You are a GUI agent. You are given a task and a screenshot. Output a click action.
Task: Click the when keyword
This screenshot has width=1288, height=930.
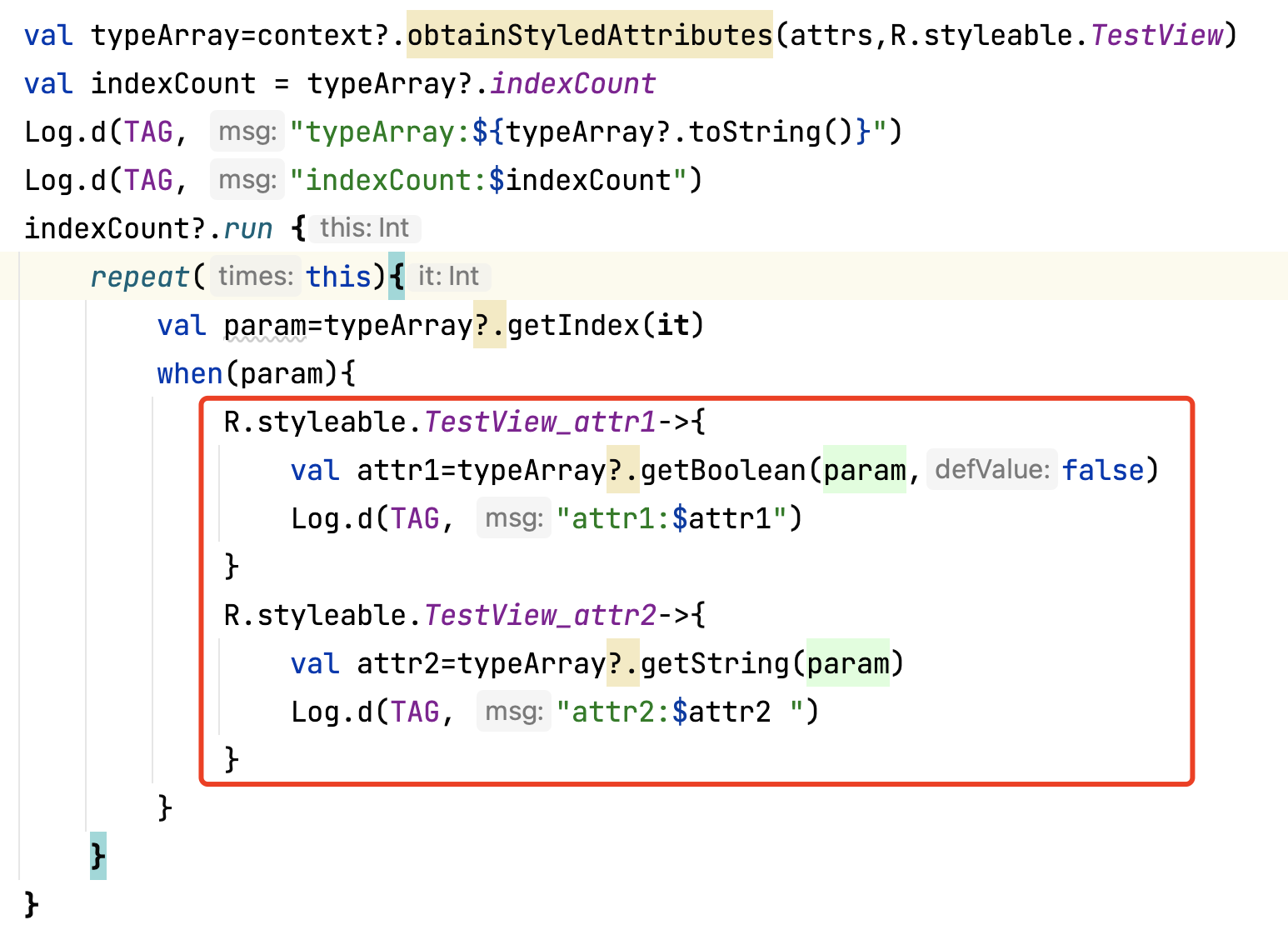190,373
